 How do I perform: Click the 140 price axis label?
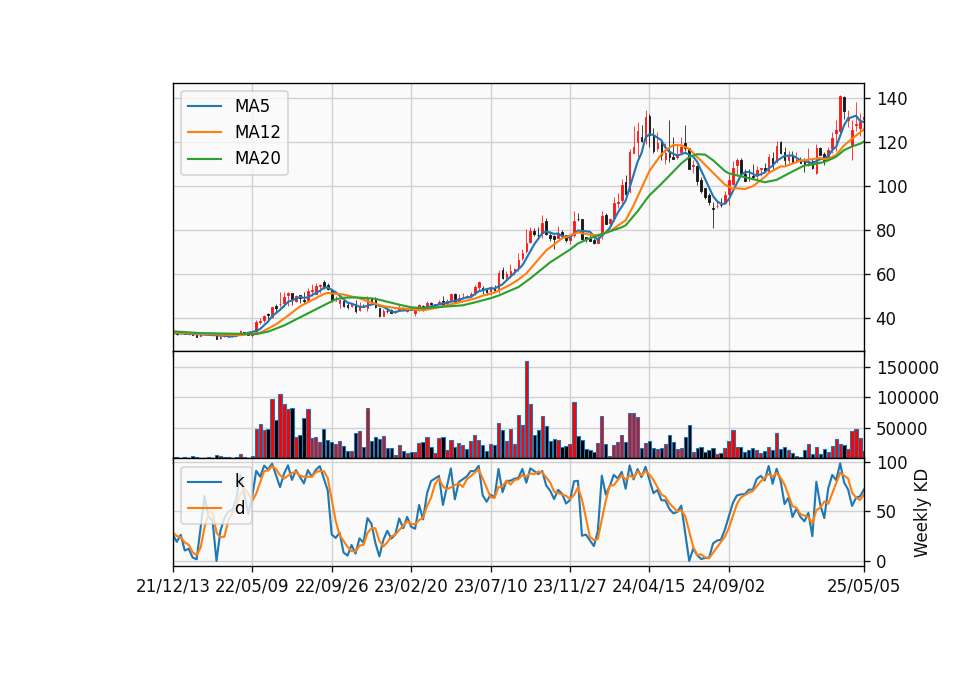point(892,99)
